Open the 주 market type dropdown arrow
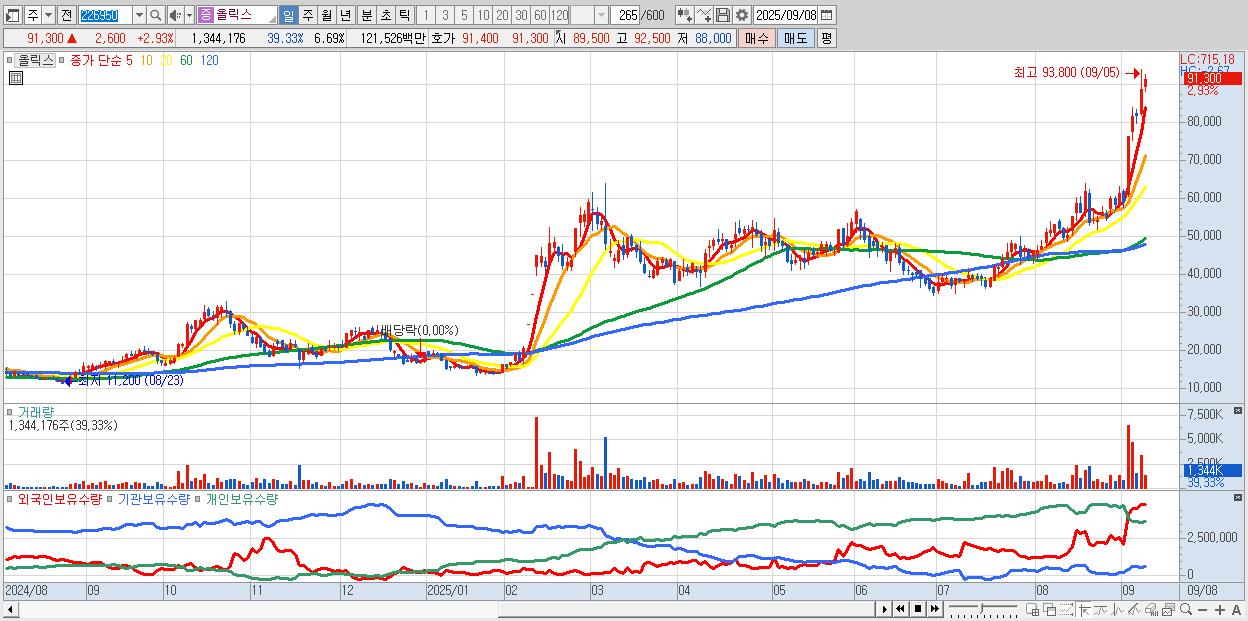 pos(48,15)
